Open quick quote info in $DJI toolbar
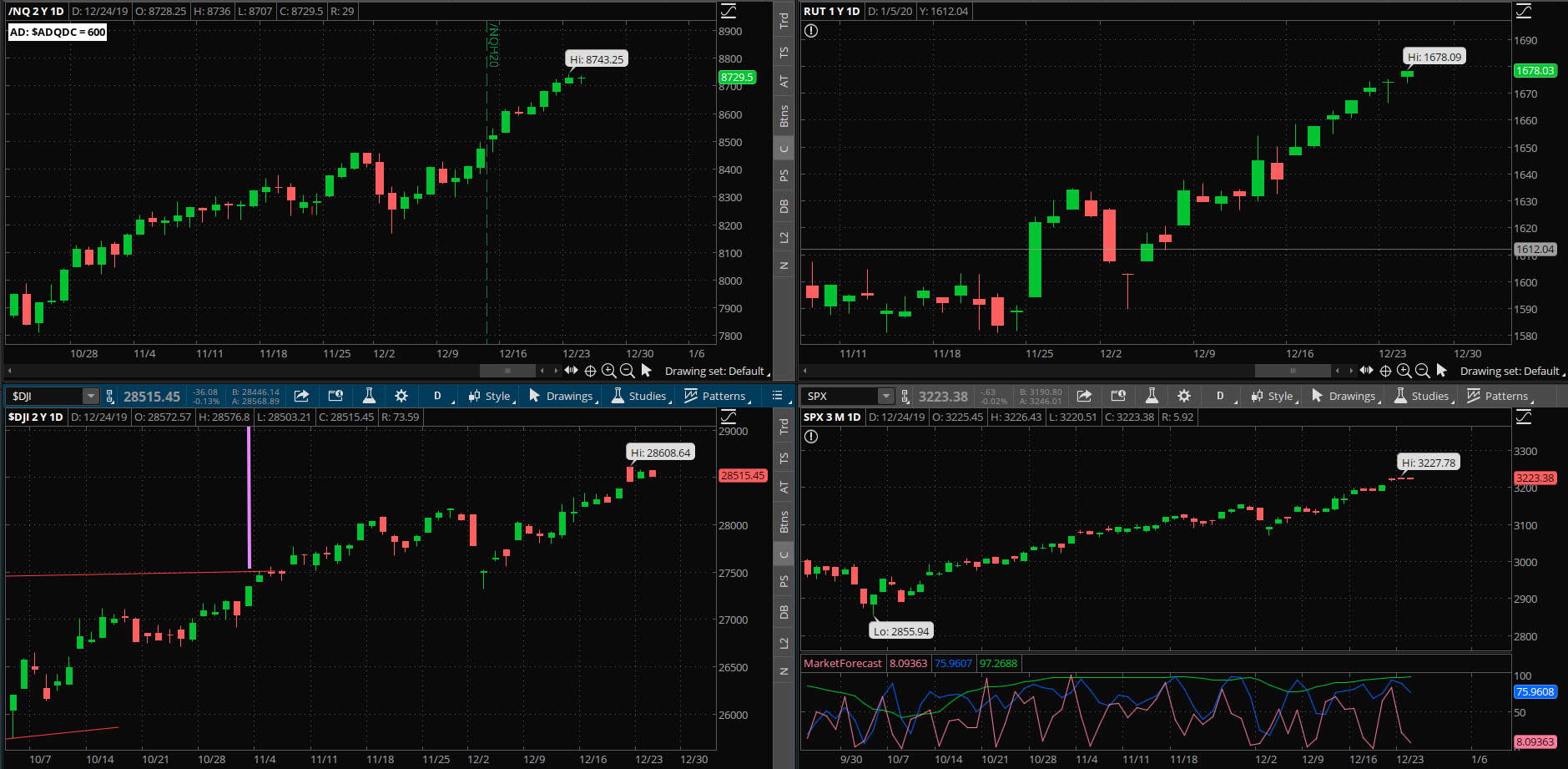Screen dimensions: 1568x769 tap(335, 396)
